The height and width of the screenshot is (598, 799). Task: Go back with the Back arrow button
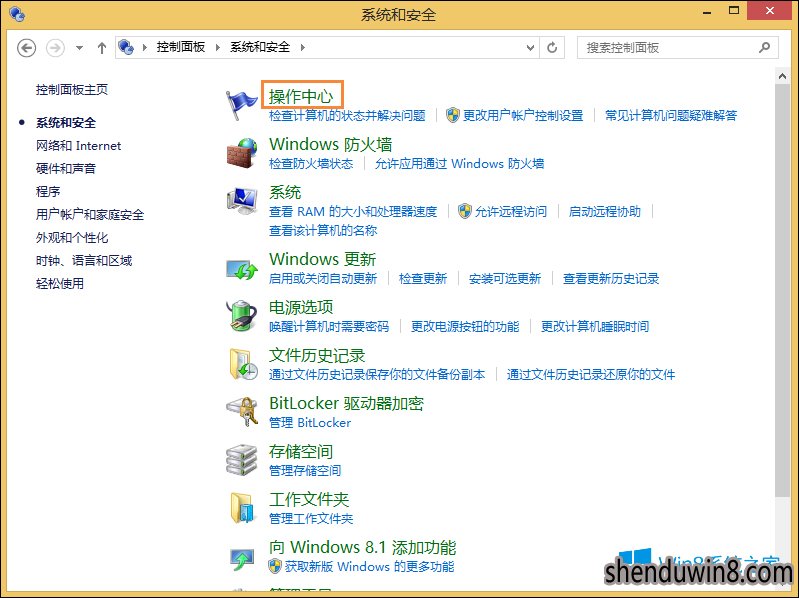coord(26,48)
